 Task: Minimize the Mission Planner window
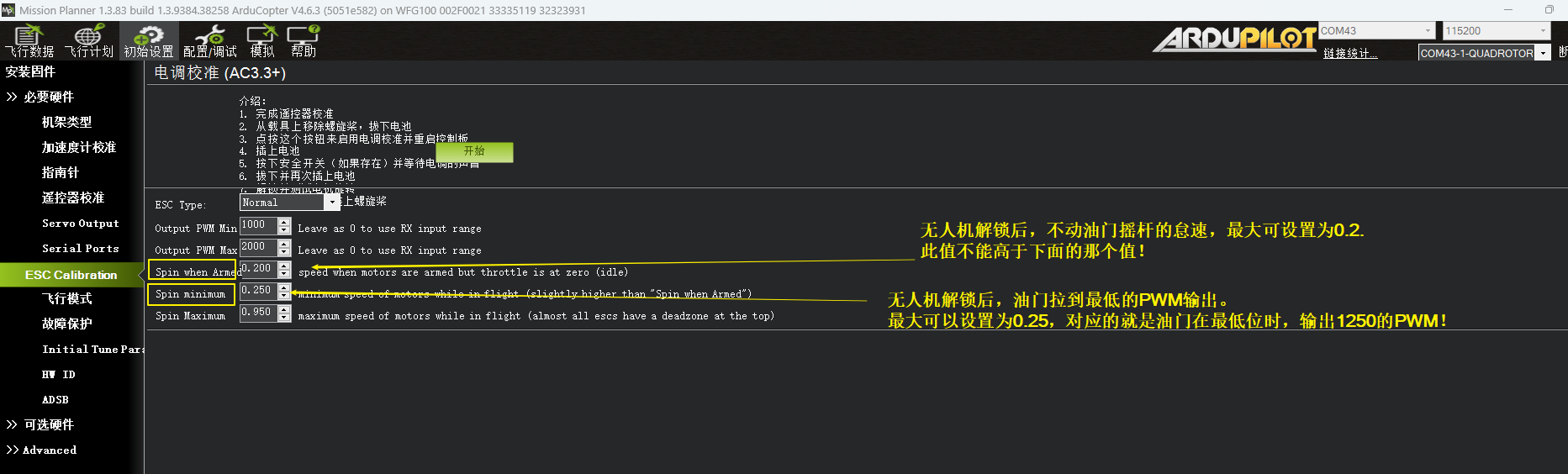click(x=1508, y=10)
